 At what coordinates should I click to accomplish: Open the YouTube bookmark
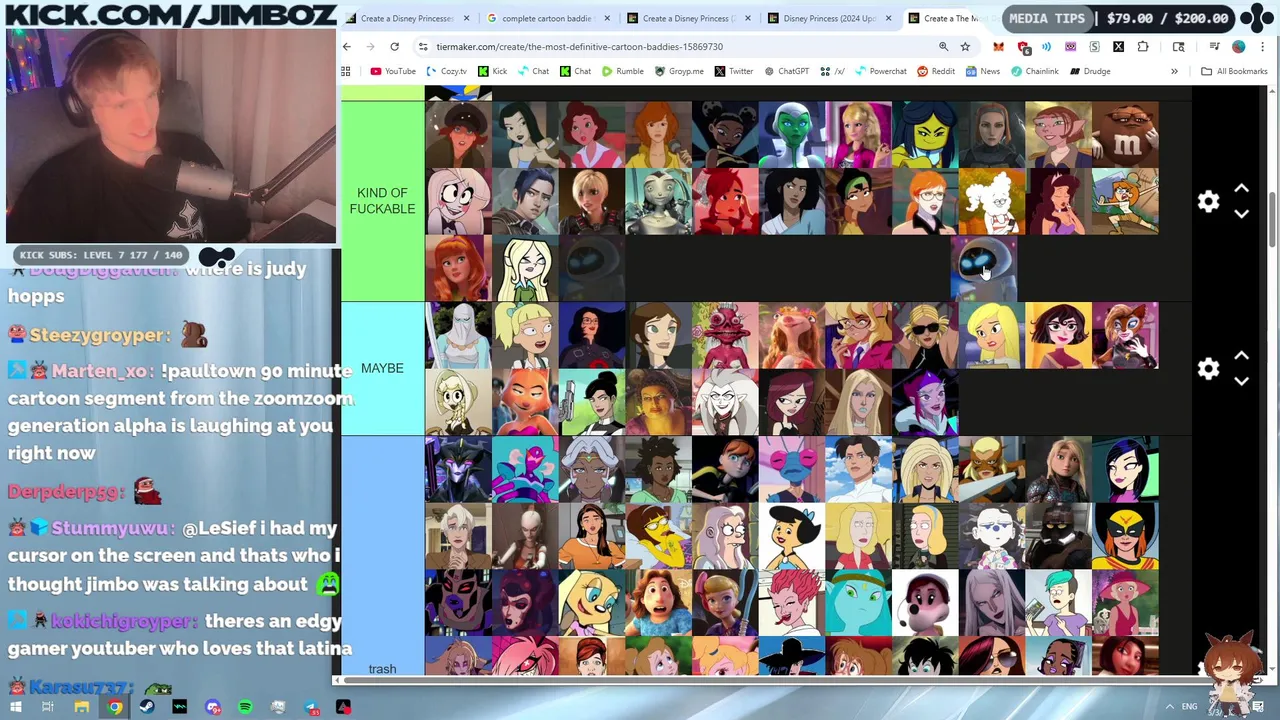click(x=393, y=71)
